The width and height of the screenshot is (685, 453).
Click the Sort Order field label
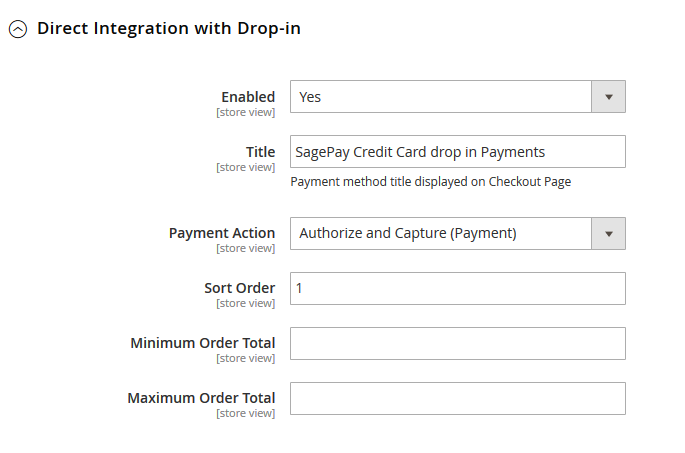239,288
